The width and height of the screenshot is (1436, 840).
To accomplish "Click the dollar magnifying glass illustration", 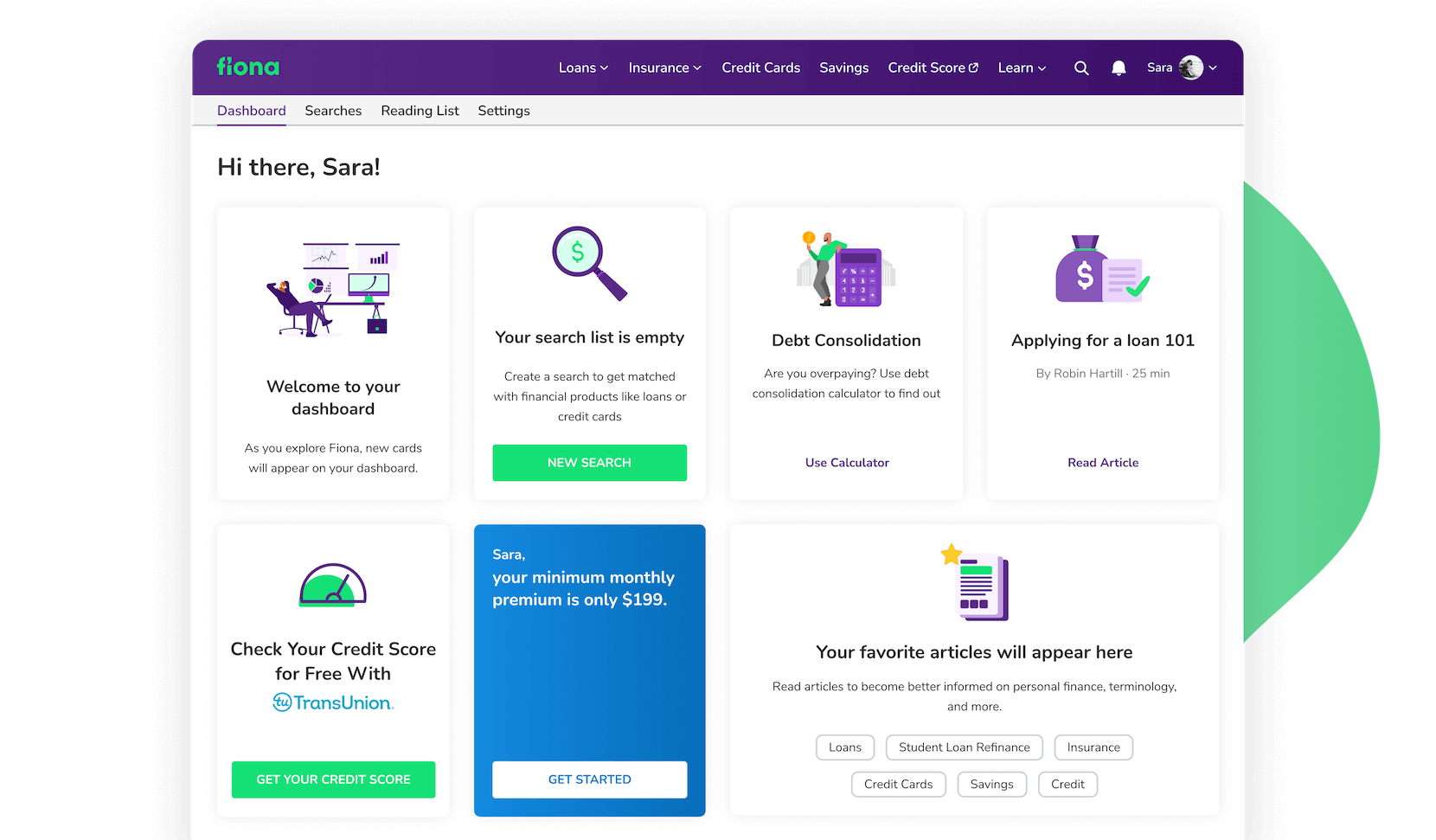I will click(x=589, y=263).
